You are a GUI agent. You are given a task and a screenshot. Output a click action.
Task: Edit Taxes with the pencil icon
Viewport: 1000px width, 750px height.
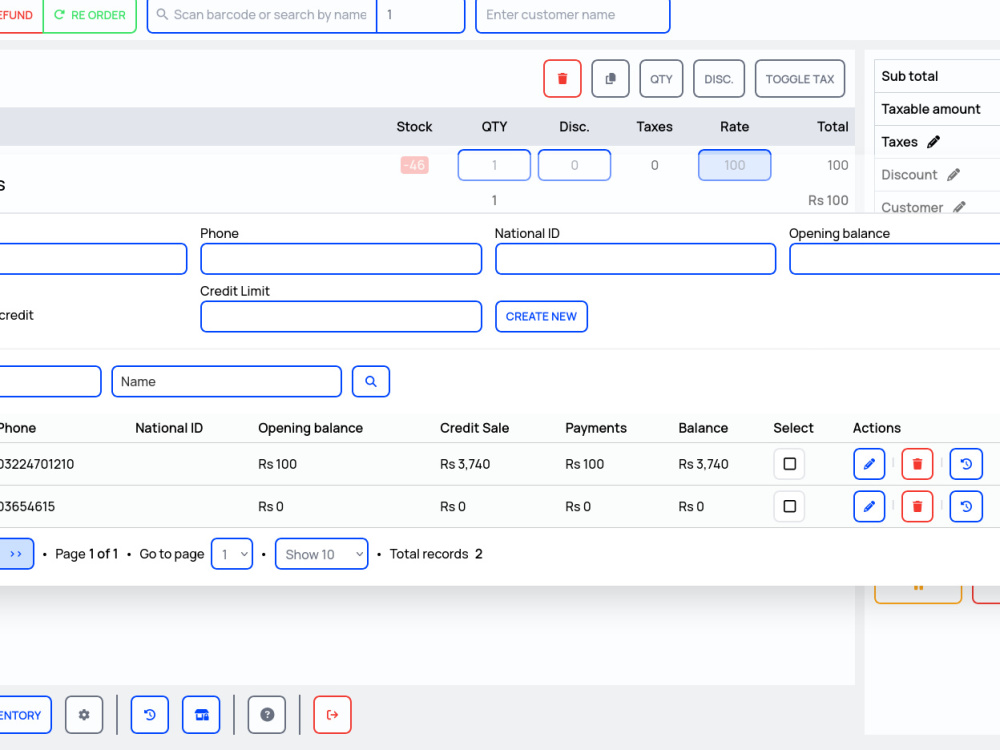pyautogui.click(x=933, y=142)
